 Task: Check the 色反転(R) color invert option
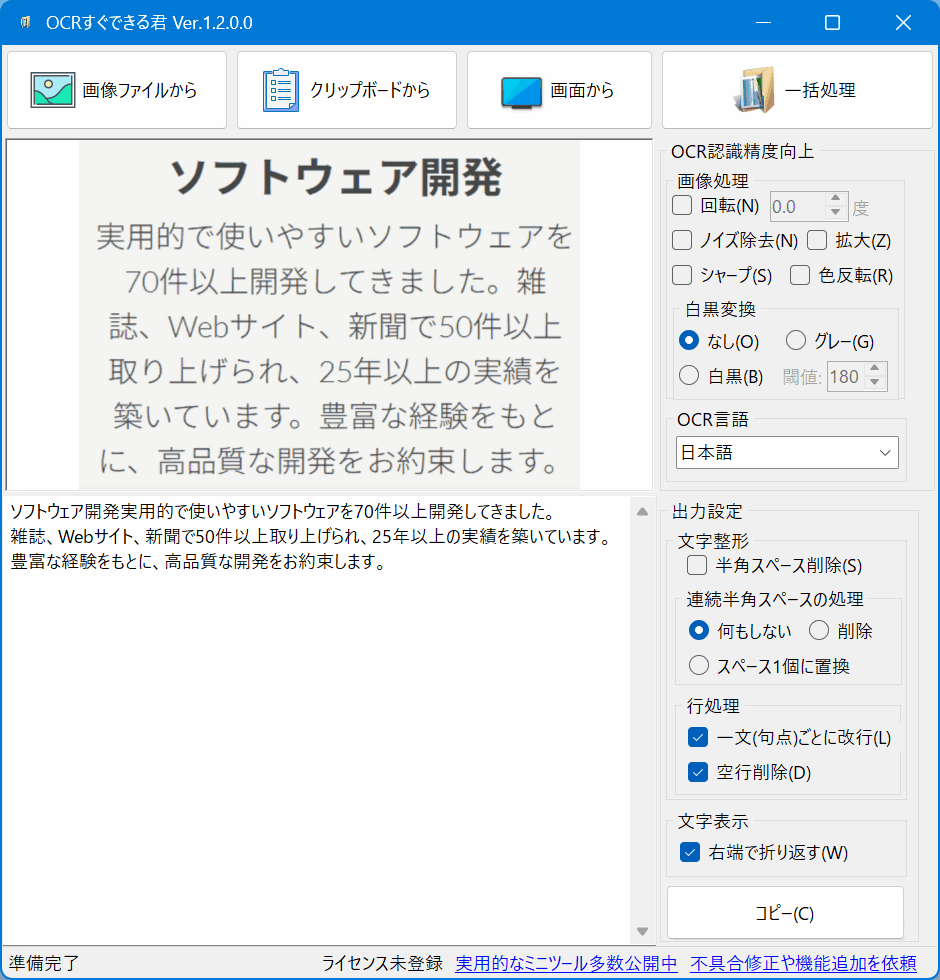click(x=800, y=275)
